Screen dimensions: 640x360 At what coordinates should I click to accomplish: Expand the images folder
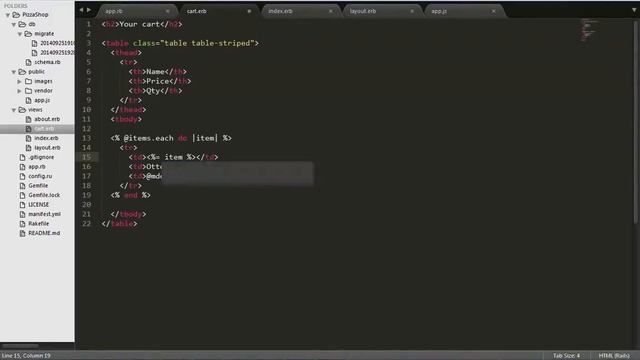click(x=20, y=81)
